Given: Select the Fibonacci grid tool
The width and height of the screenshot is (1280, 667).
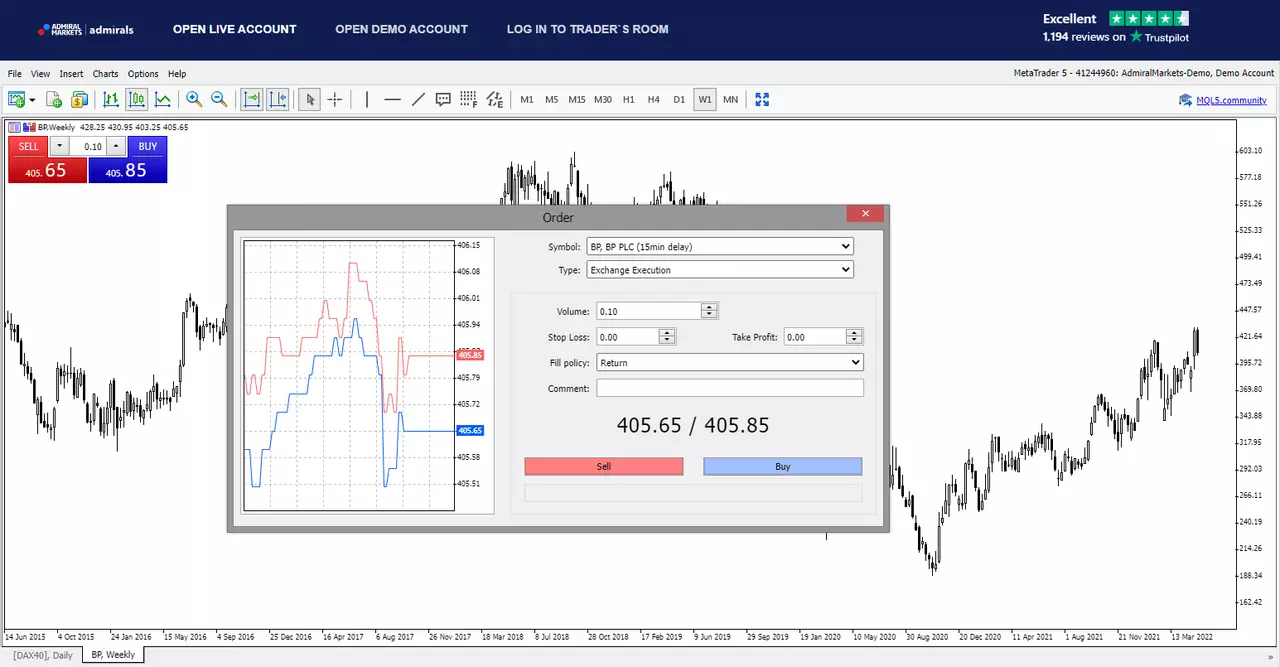Looking at the screenshot, I should tap(469, 99).
